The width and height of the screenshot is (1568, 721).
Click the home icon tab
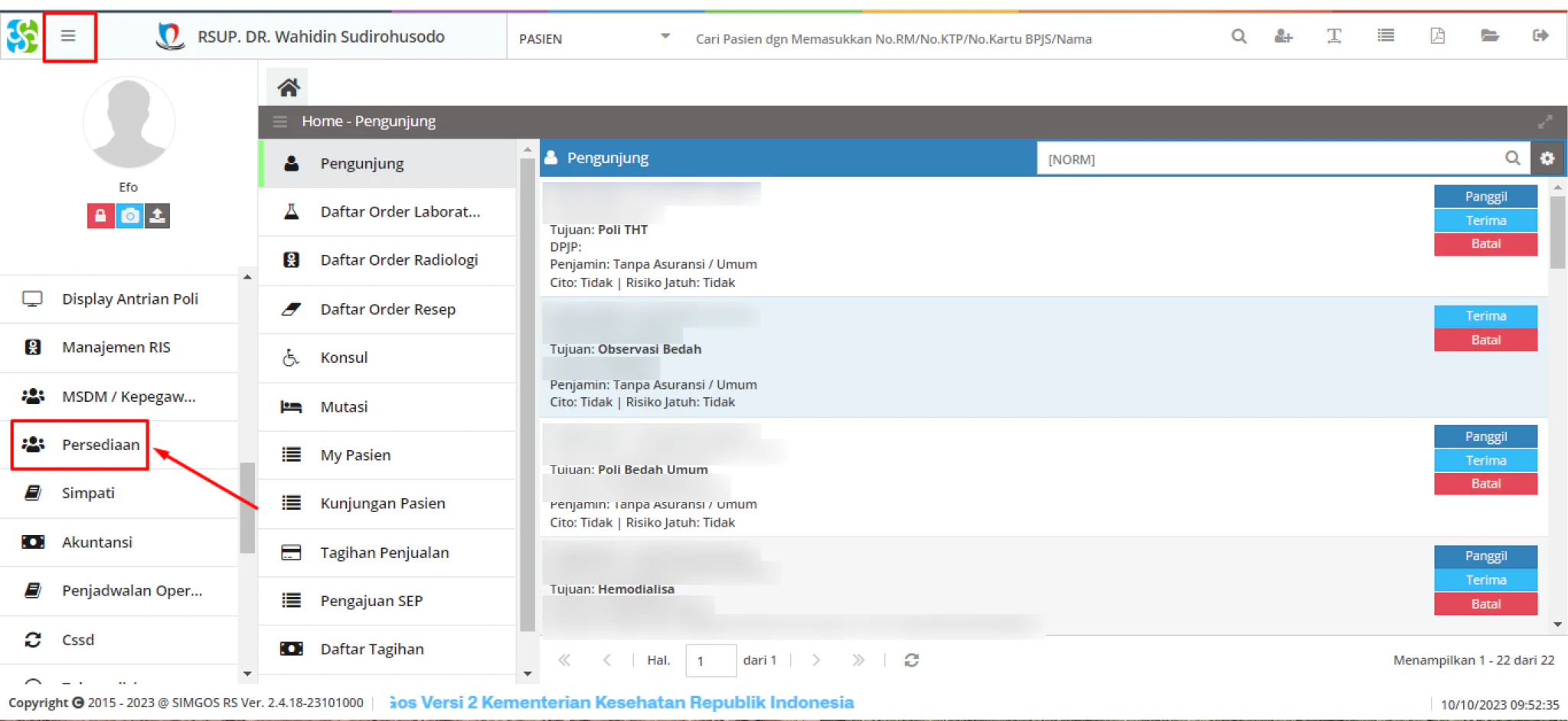(x=288, y=87)
